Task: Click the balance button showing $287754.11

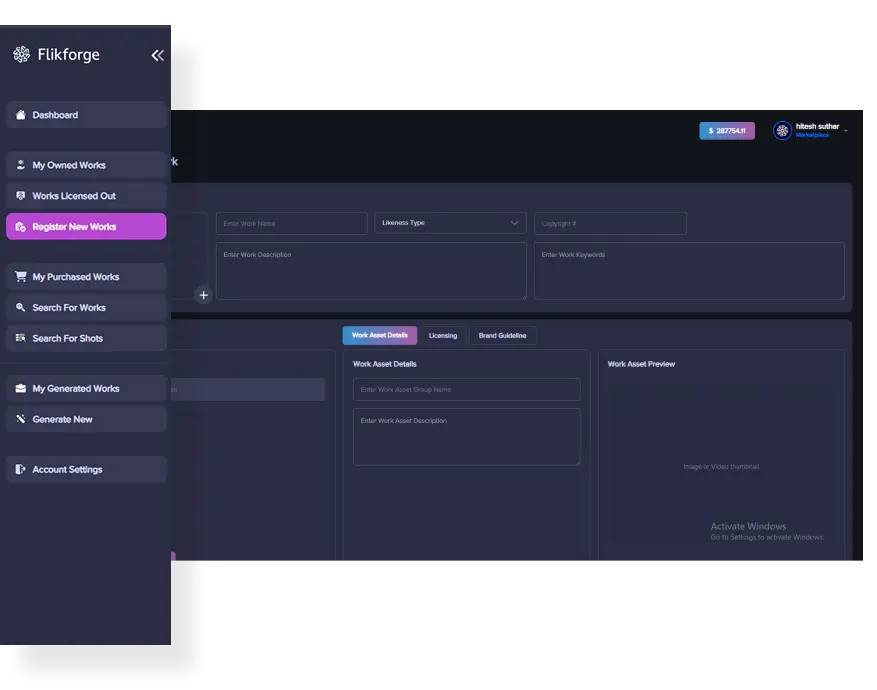Action: pyautogui.click(x=727, y=131)
